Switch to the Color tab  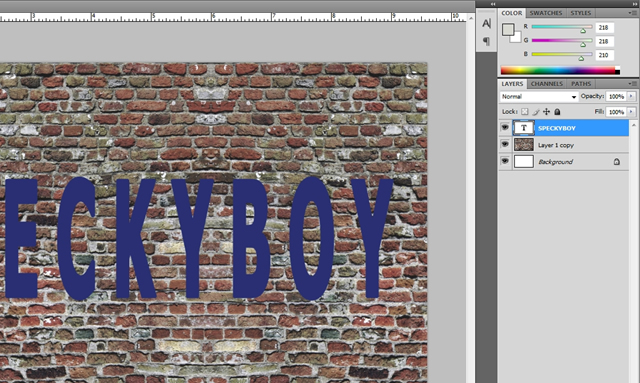pyautogui.click(x=511, y=13)
